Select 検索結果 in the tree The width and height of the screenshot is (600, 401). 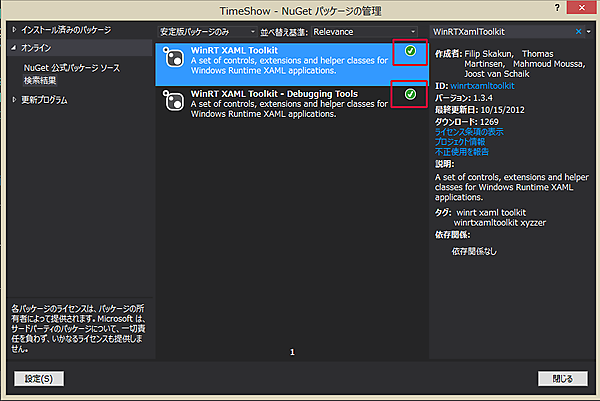(40, 80)
